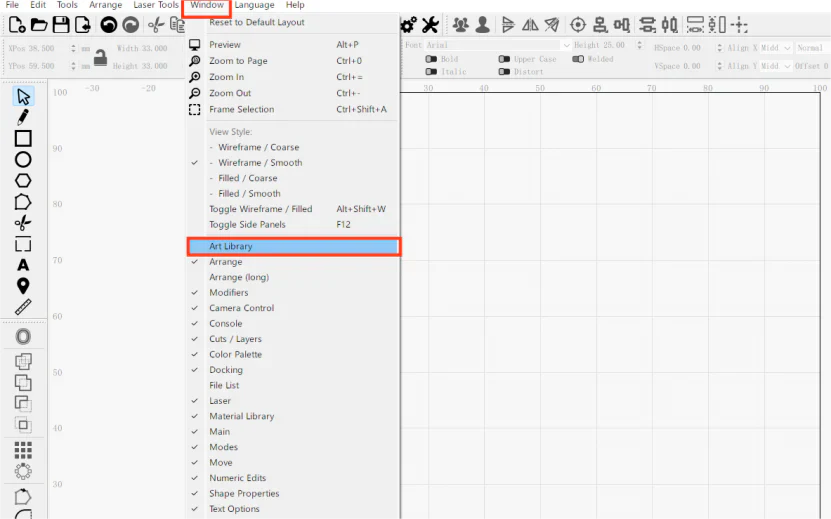The height and width of the screenshot is (519, 831).
Task: Expand the Font Arial dropdown
Action: click(566, 46)
